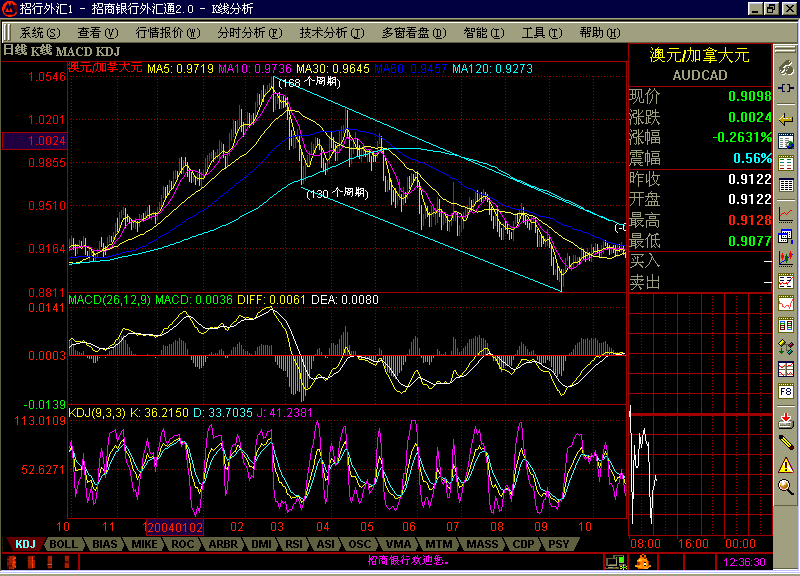Switch to the CDP indicator tab
Screen dimensions: 800x576
click(523, 544)
